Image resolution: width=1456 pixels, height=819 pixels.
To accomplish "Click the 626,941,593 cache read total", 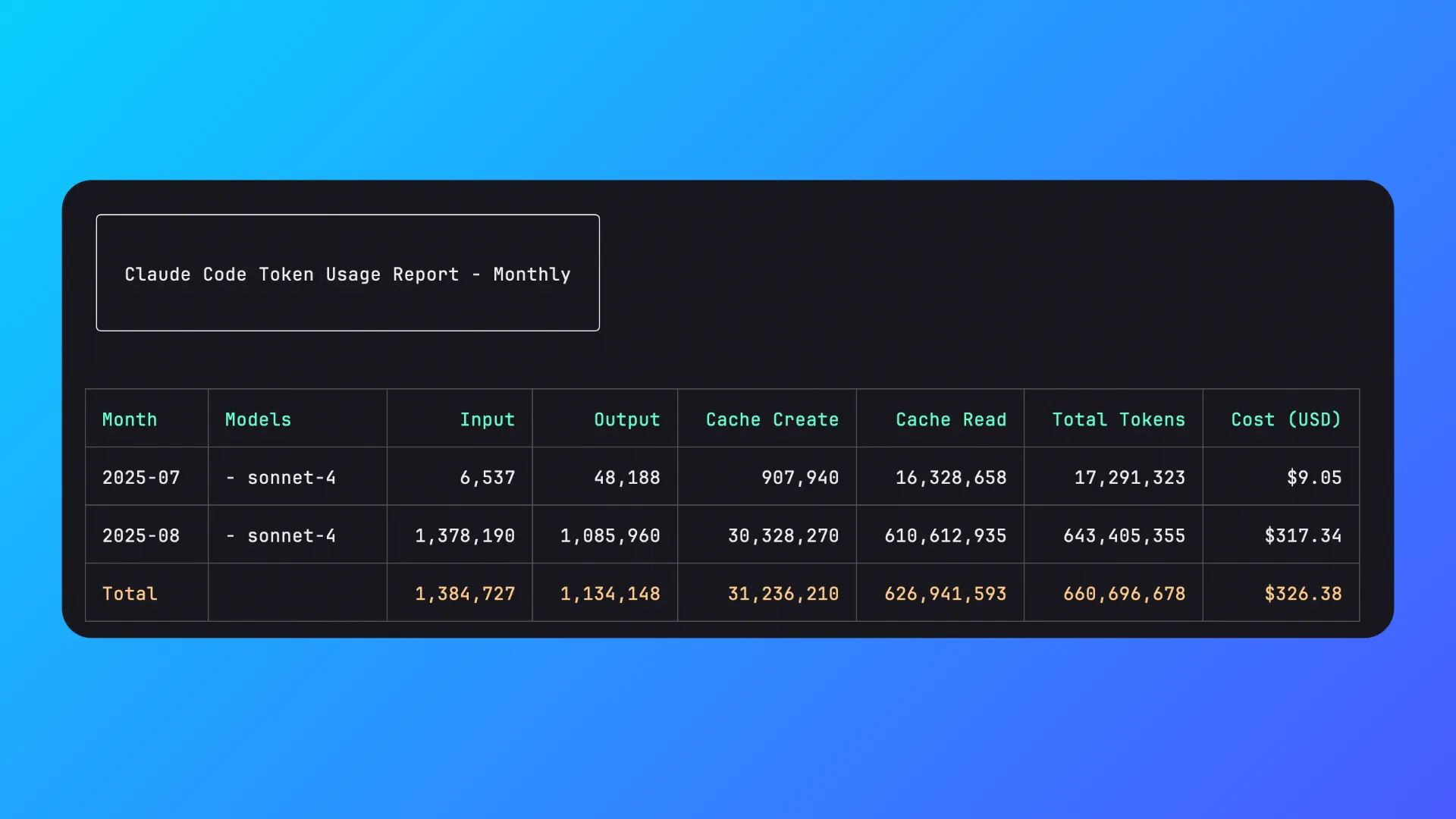I will click(x=945, y=594).
